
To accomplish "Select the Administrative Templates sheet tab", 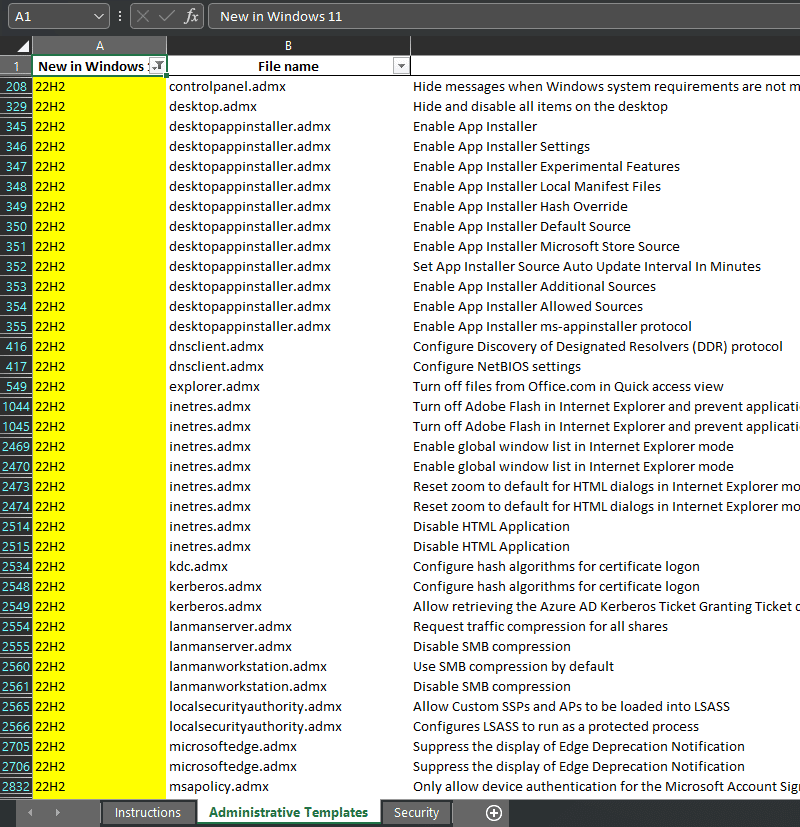I will (288, 813).
